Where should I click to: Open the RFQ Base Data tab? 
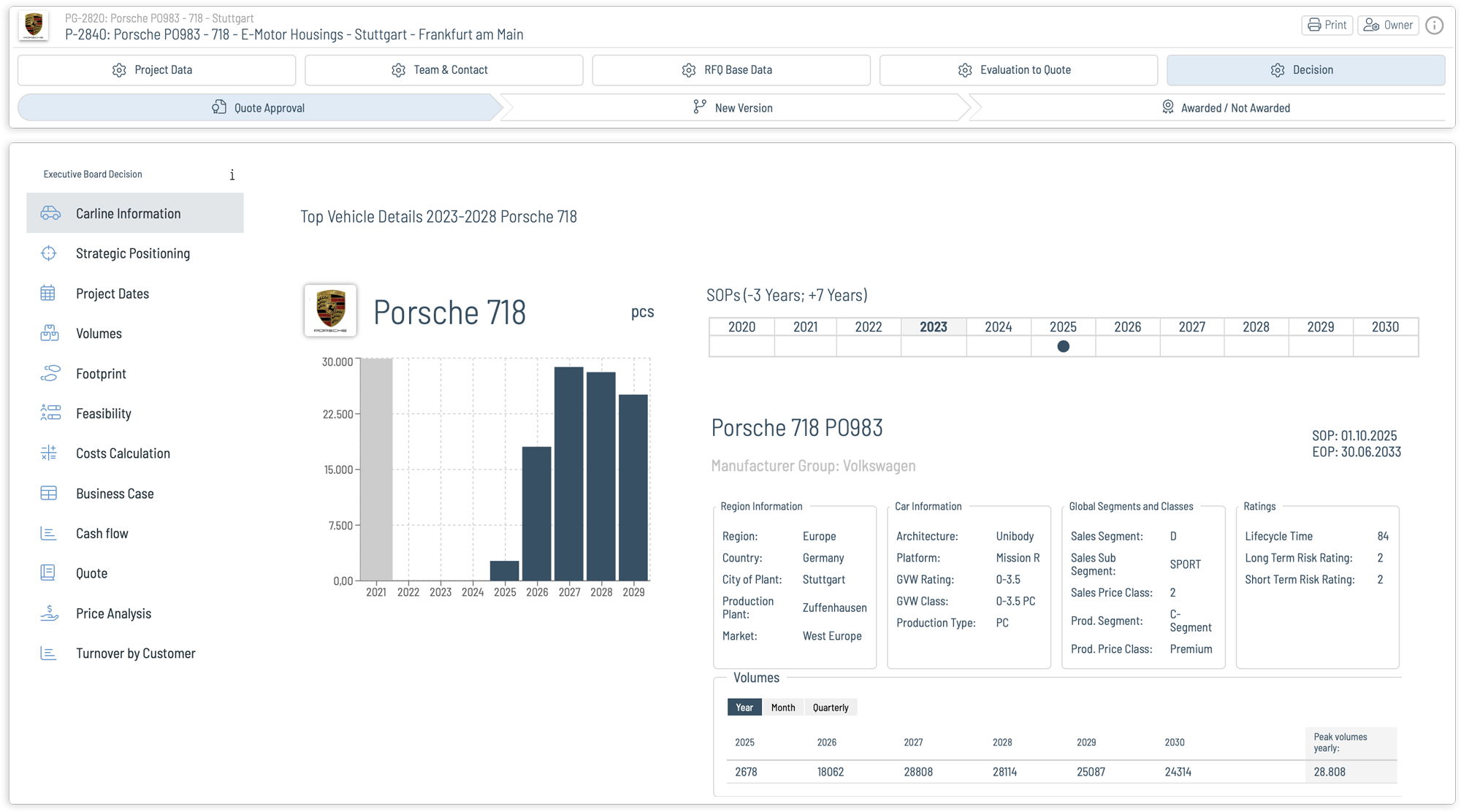tap(730, 70)
